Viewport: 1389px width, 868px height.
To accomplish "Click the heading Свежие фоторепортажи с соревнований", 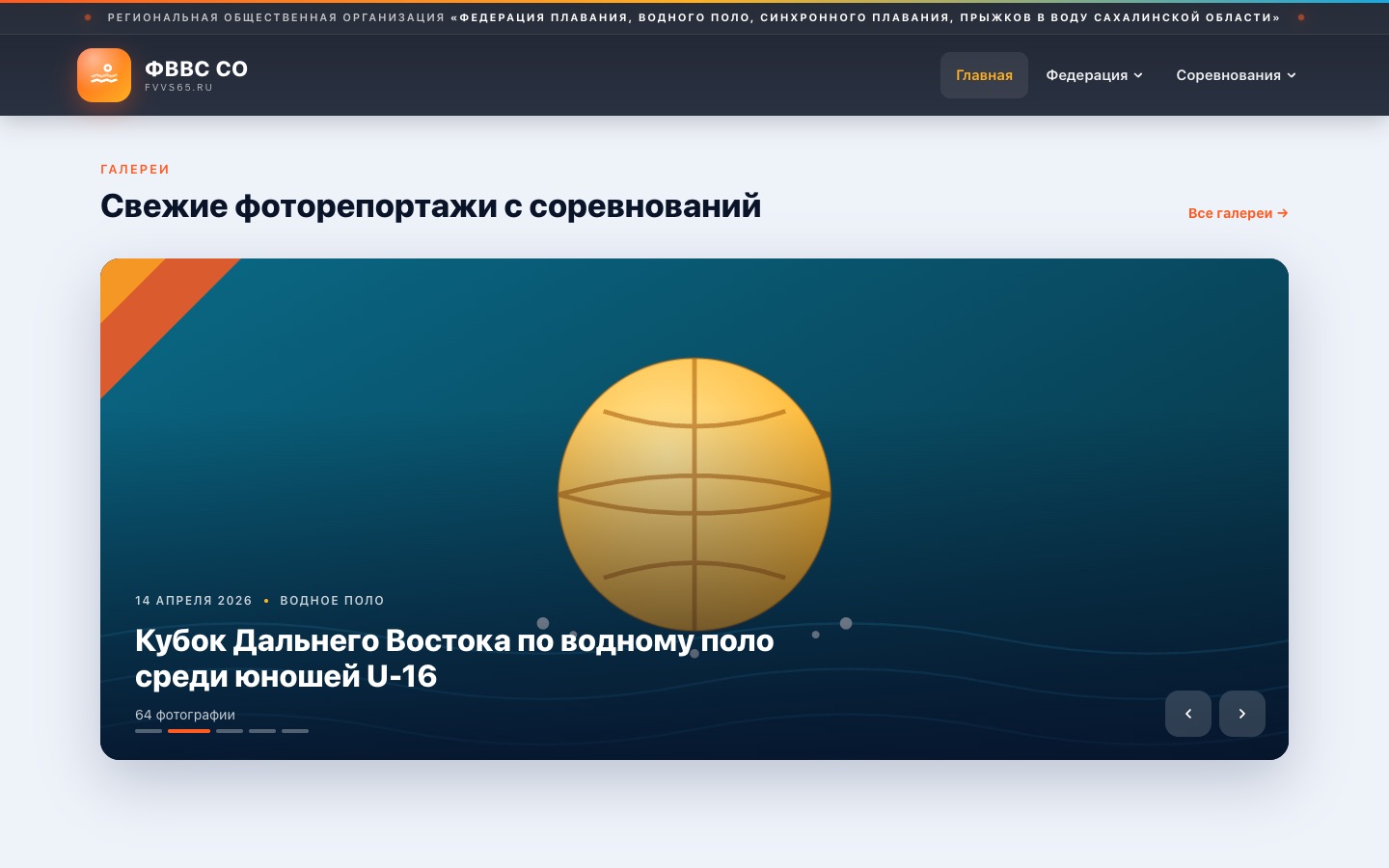I will pos(431,206).
